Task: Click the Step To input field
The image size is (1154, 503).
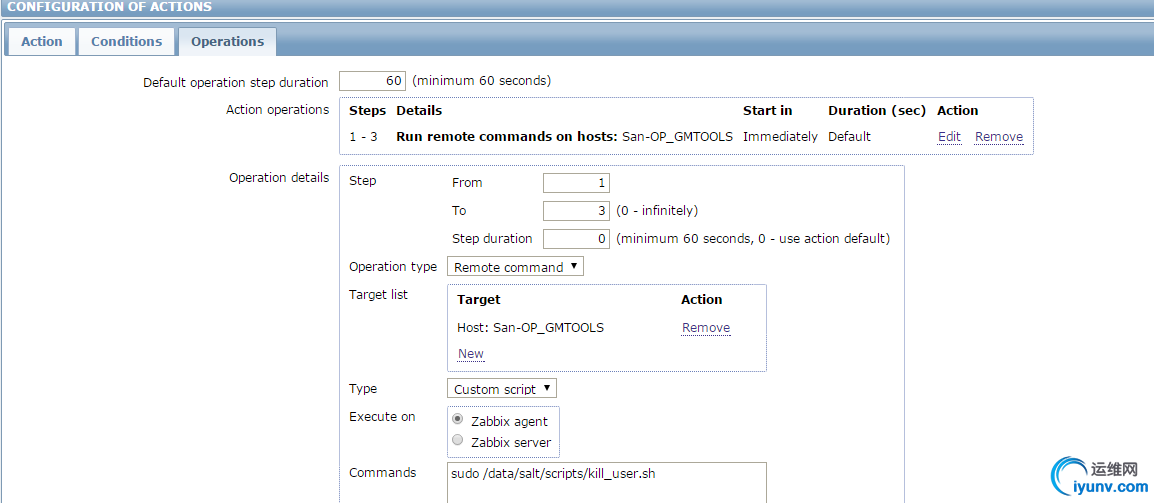Action: pyautogui.click(x=576, y=211)
